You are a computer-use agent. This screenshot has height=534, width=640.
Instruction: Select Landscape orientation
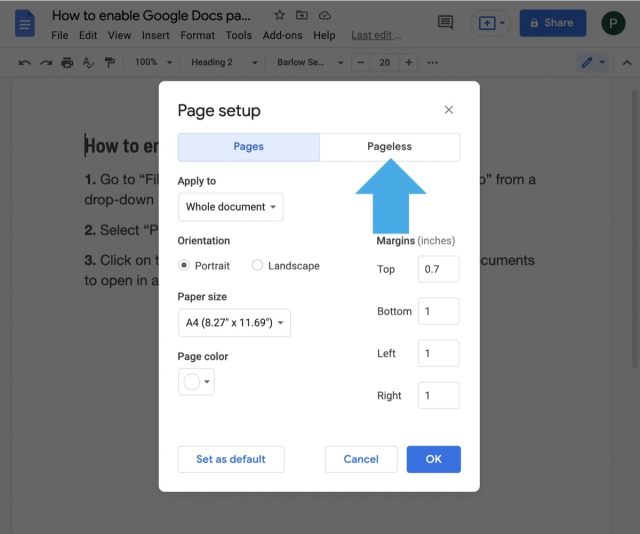click(x=257, y=265)
